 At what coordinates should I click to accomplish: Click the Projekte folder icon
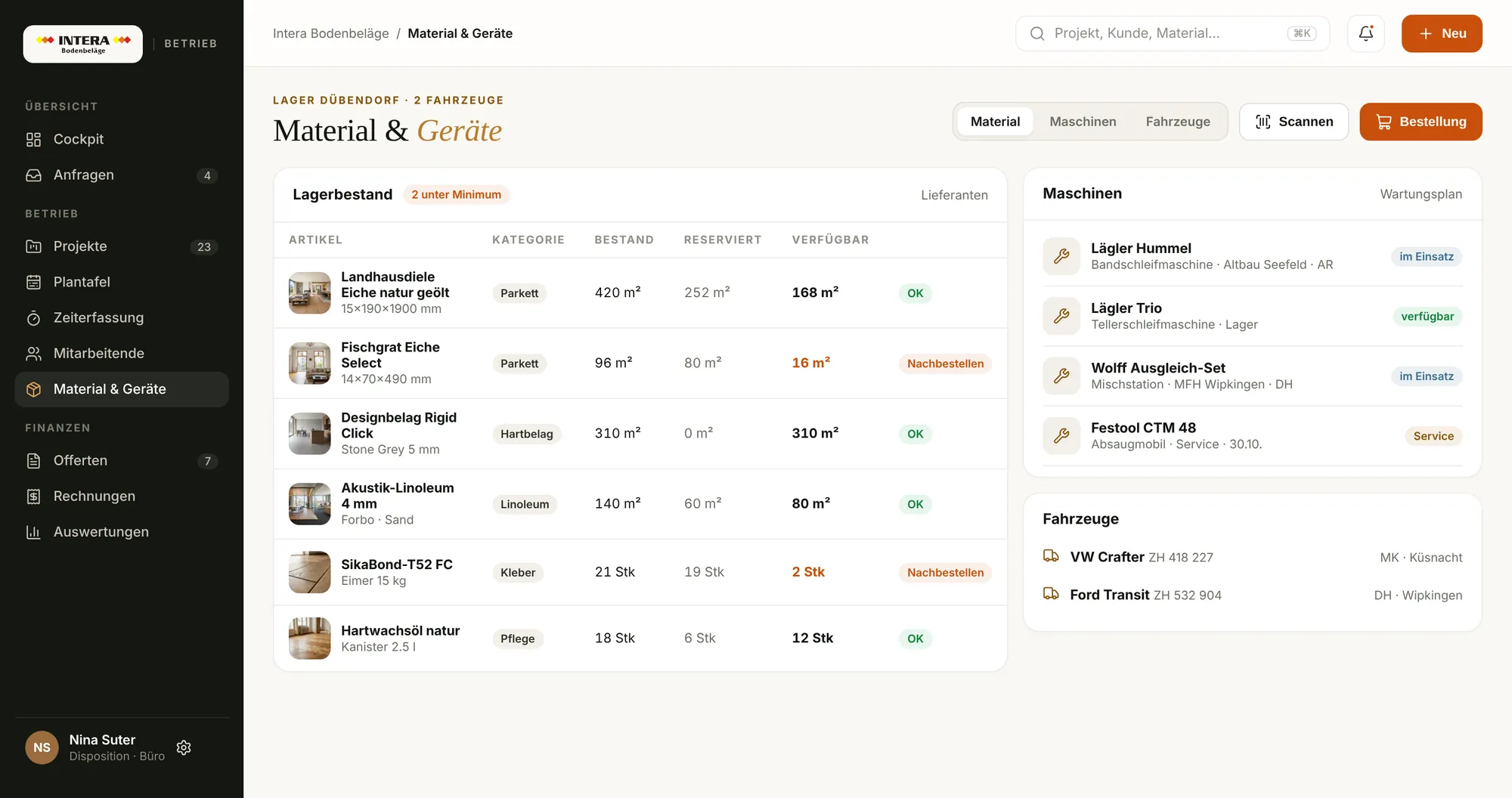tap(33, 246)
